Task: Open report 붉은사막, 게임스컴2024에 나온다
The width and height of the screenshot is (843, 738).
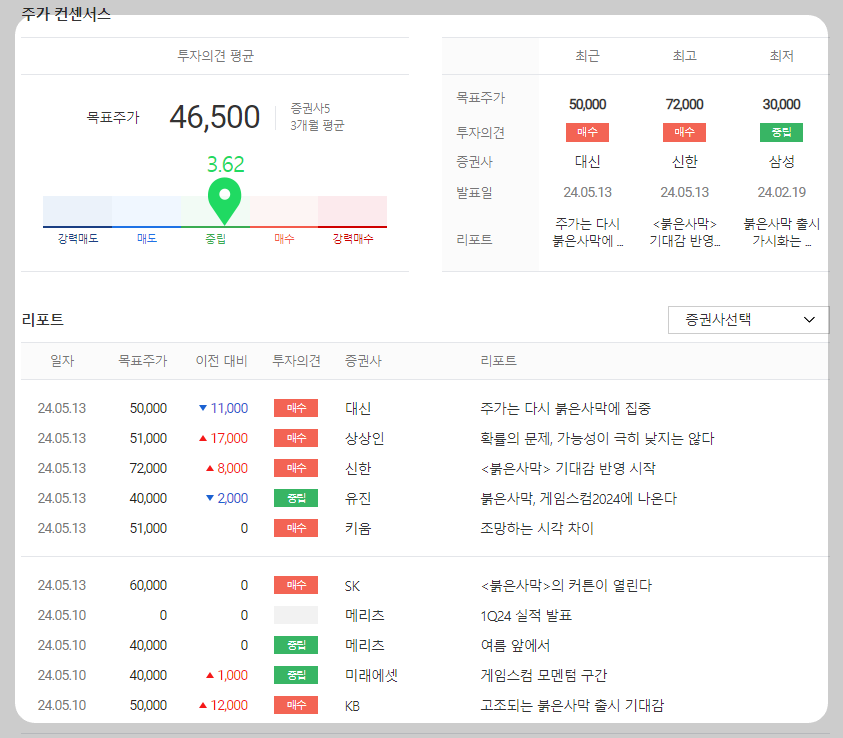Action: (578, 499)
